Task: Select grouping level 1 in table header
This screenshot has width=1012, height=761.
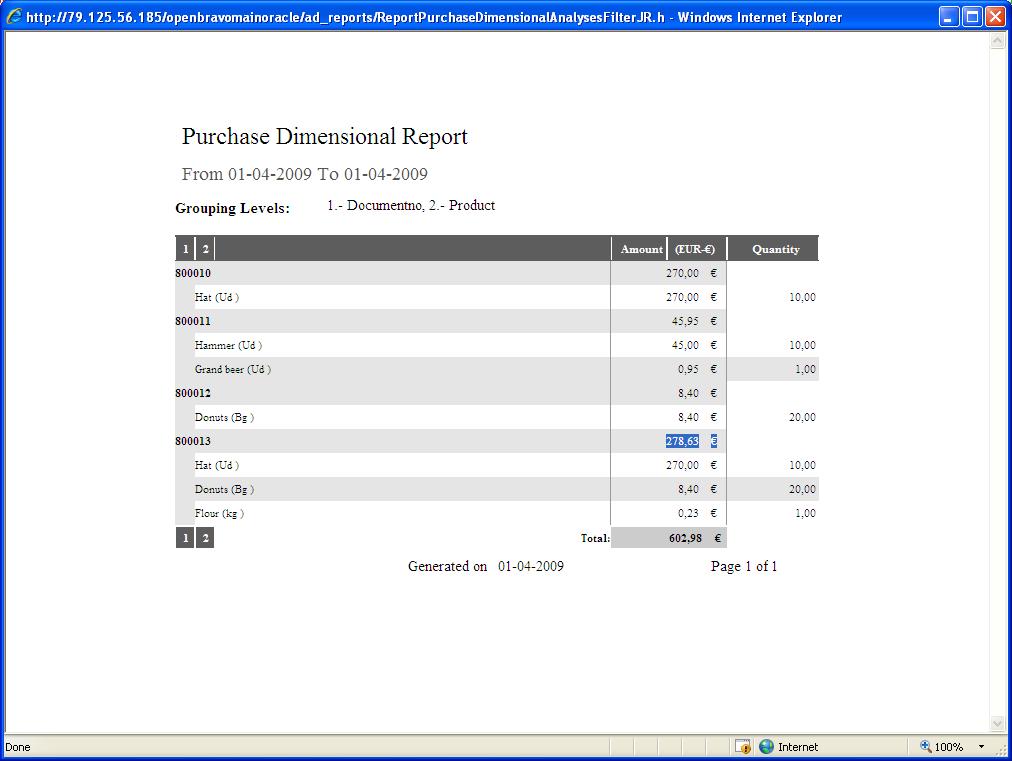Action: click(185, 249)
